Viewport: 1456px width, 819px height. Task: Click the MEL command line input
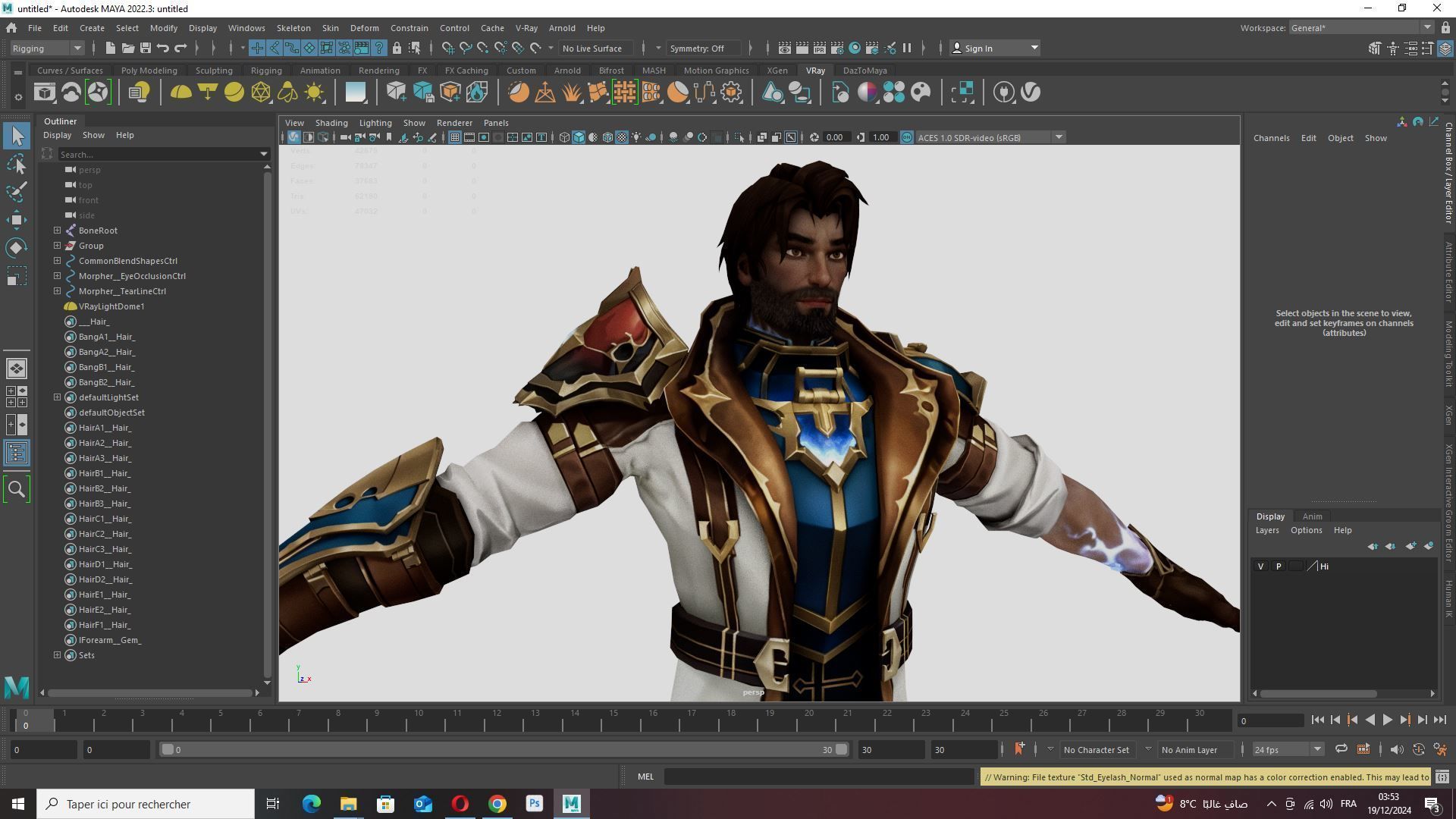click(819, 777)
